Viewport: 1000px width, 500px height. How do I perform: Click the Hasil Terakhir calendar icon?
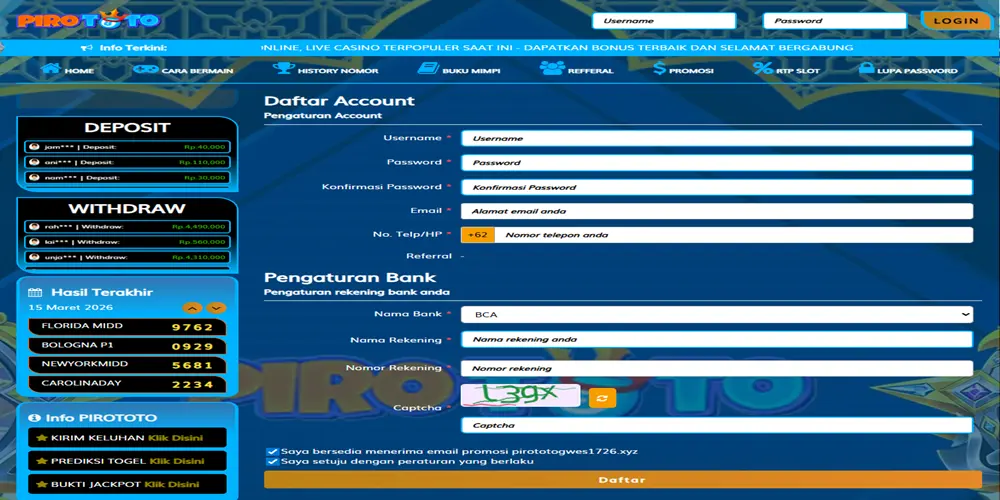35,293
